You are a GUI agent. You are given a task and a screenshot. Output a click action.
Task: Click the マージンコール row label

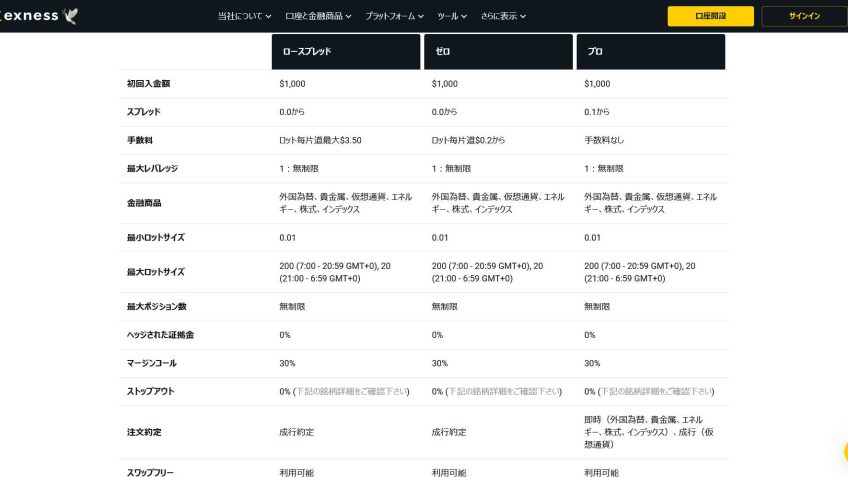tap(152, 363)
